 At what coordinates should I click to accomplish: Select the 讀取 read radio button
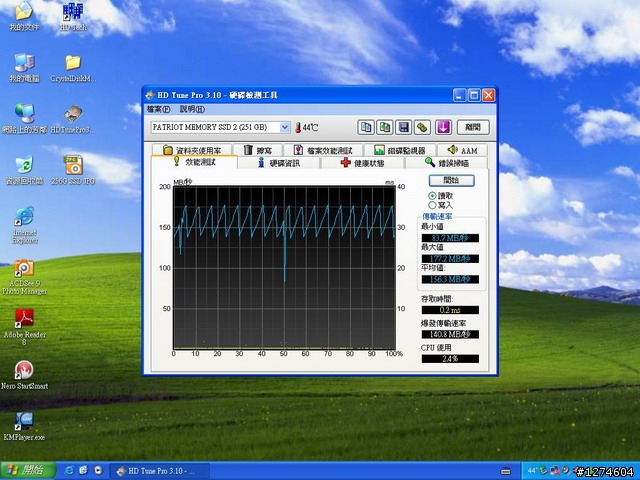432,196
